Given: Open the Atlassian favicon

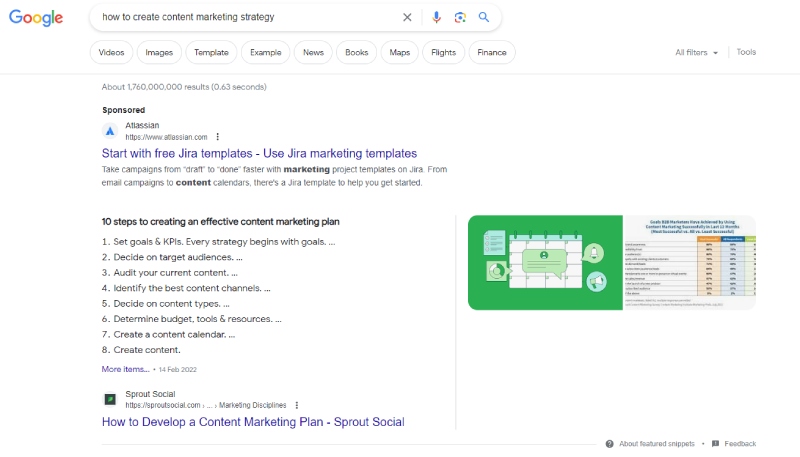Looking at the screenshot, I should (110, 131).
